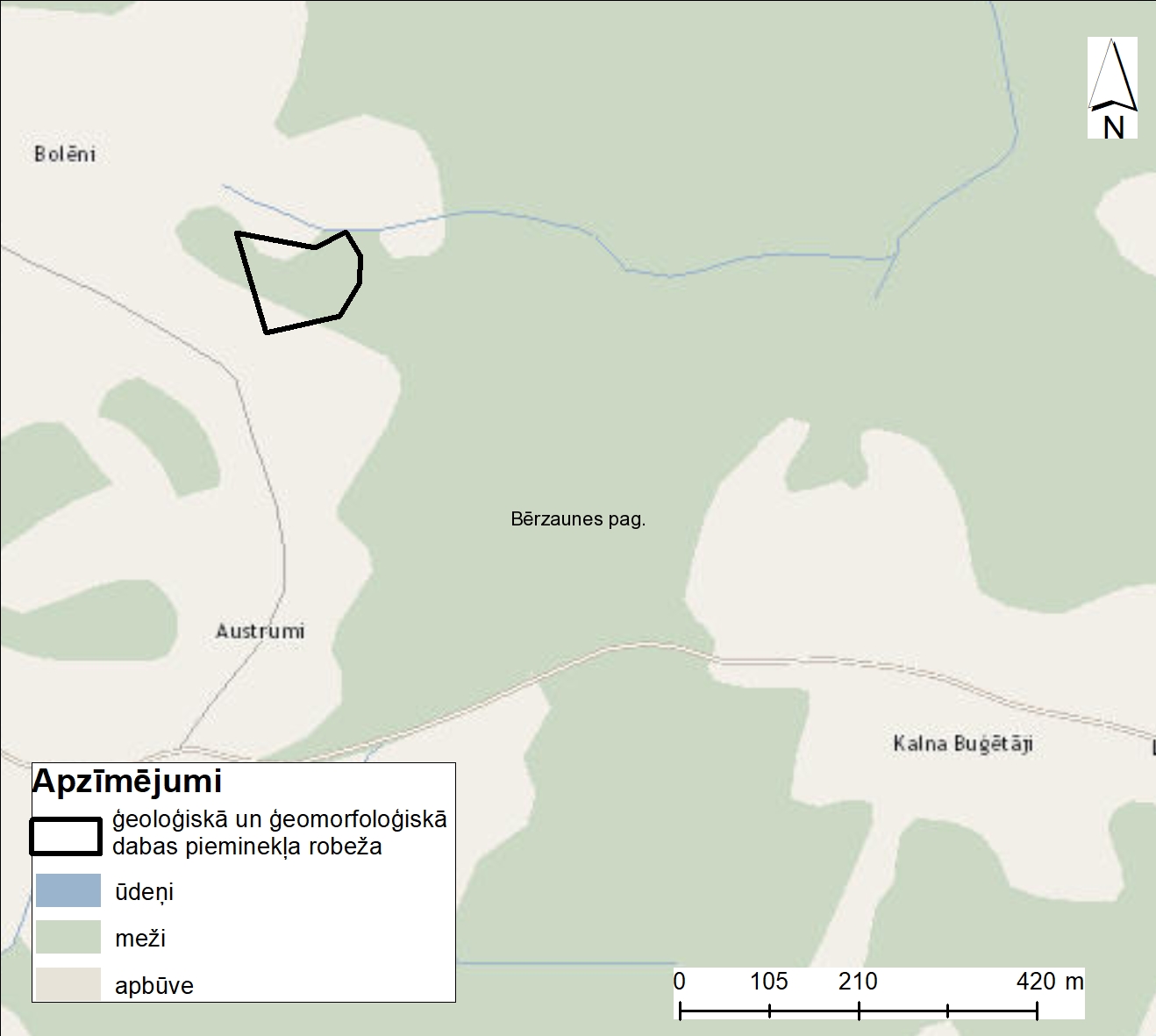Click the Kalna Bugētāji place label
Viewport: 1156px width, 1036px height.
(x=963, y=744)
